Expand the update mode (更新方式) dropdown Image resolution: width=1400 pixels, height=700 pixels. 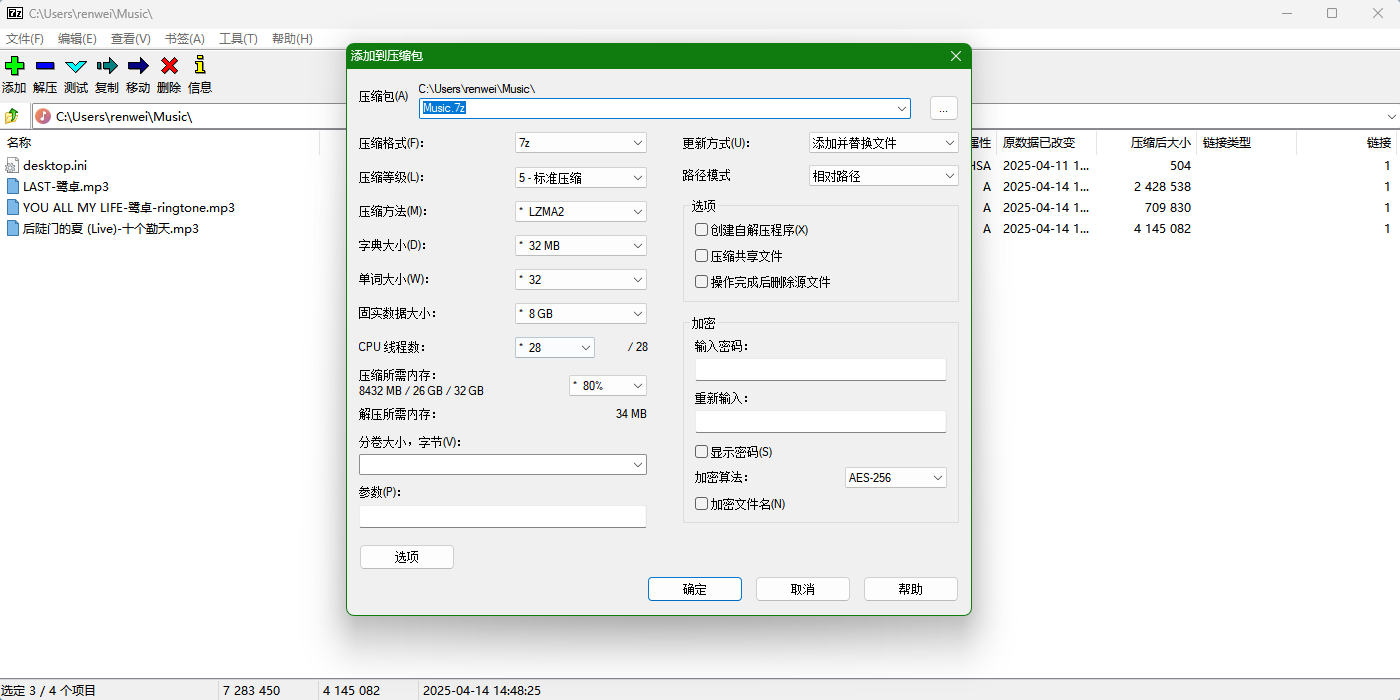[883, 143]
